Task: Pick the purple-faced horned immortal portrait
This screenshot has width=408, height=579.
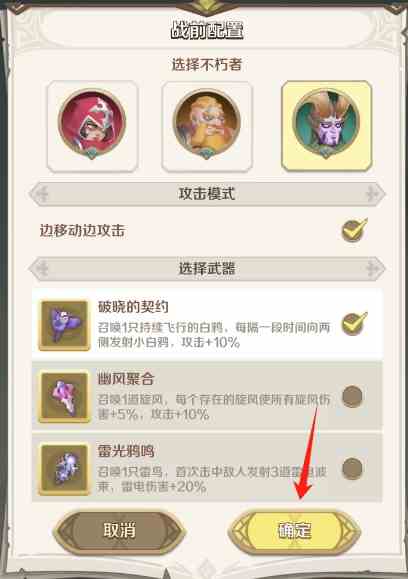Action: pyautogui.click(x=326, y=126)
